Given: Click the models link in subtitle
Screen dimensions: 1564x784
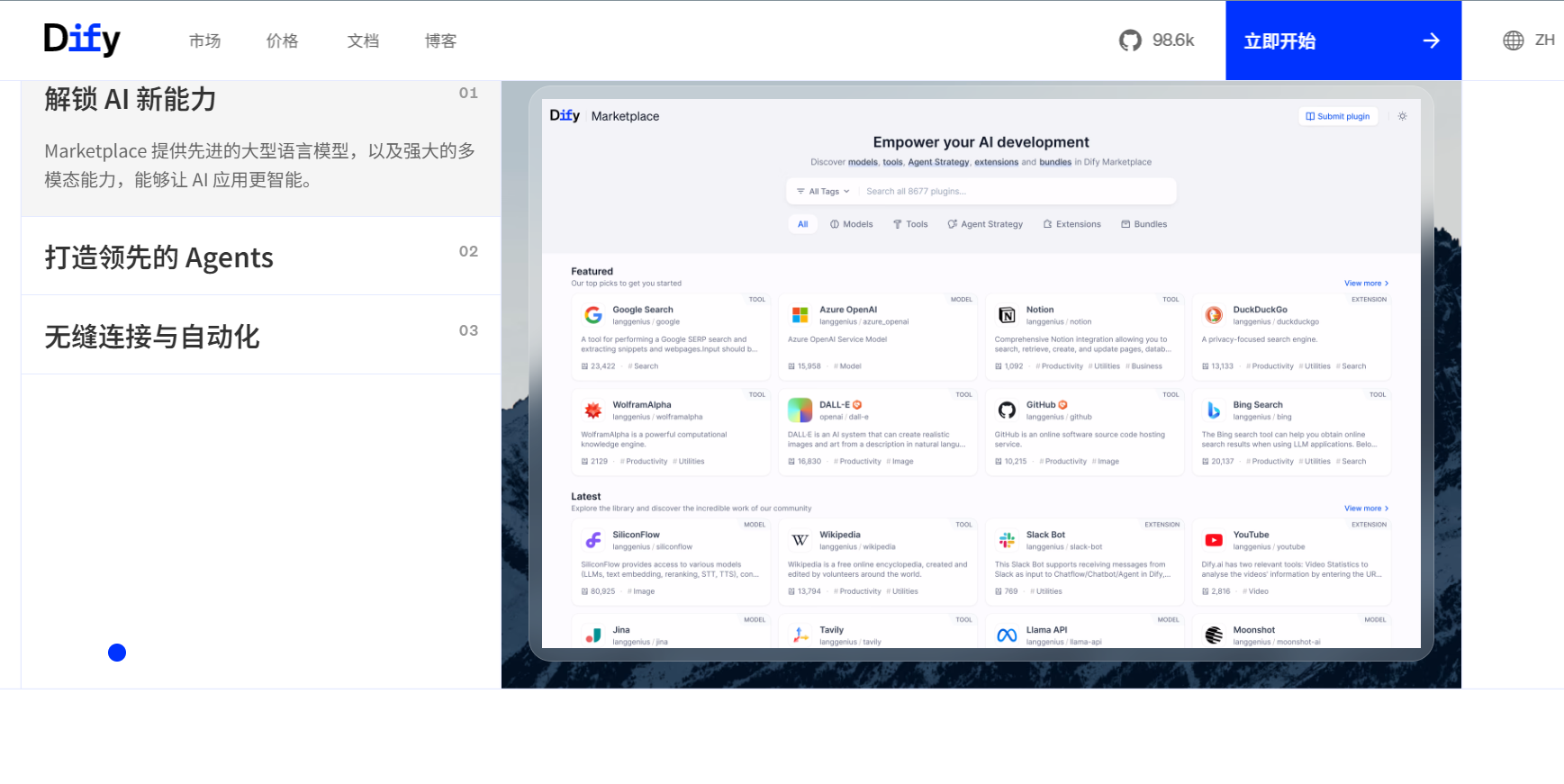Looking at the screenshot, I should click(863, 162).
